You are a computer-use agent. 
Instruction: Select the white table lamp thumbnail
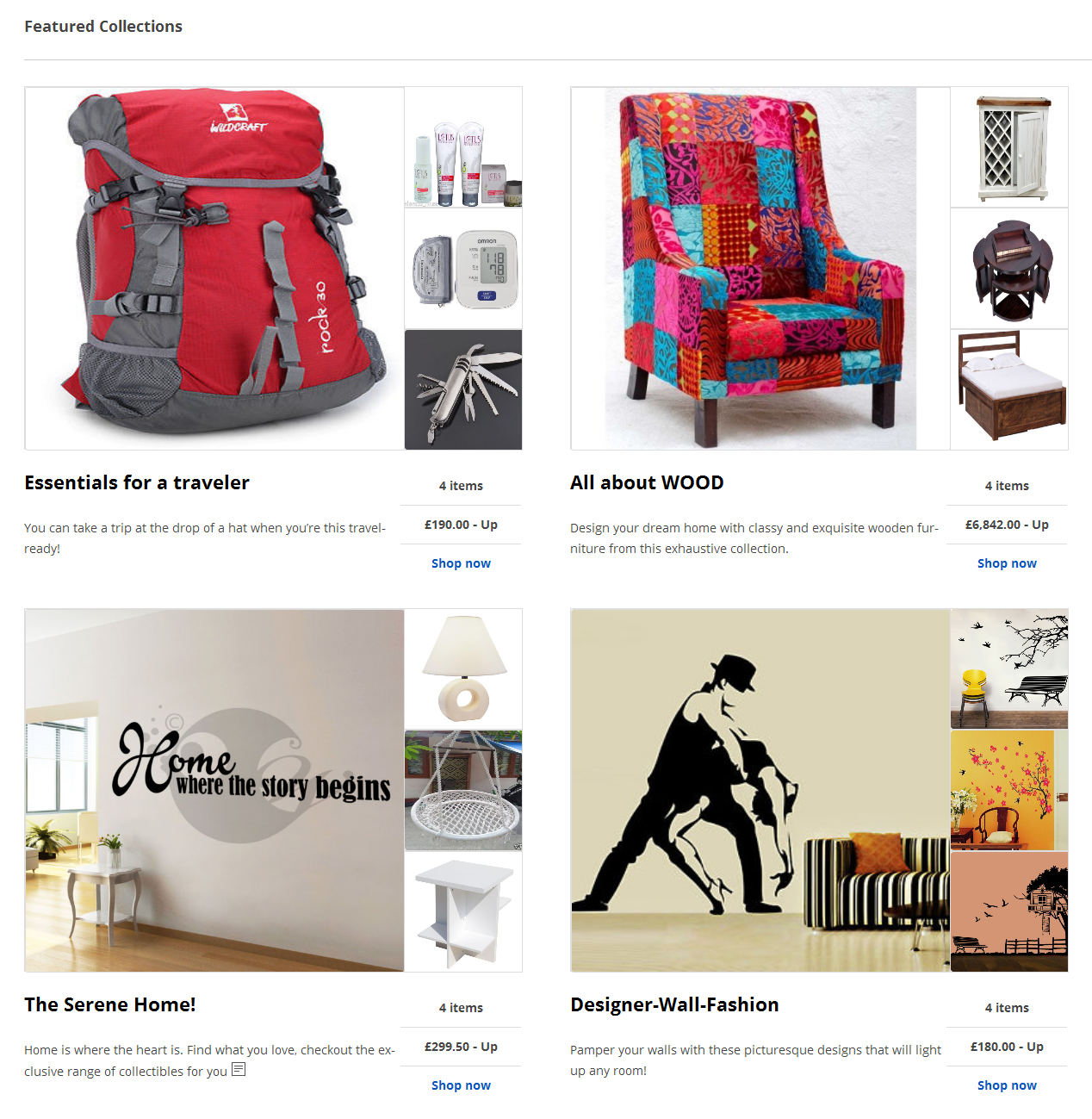pos(463,669)
